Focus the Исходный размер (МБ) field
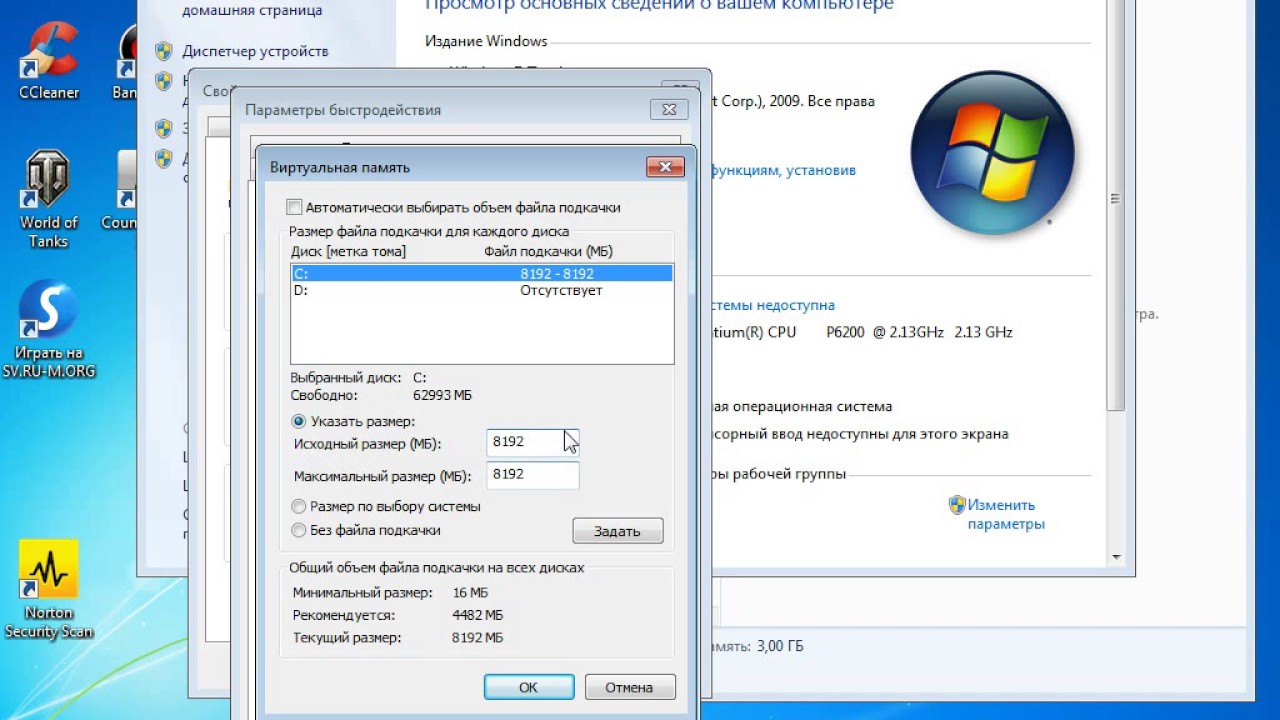This screenshot has height=720, width=1280. tap(532, 442)
